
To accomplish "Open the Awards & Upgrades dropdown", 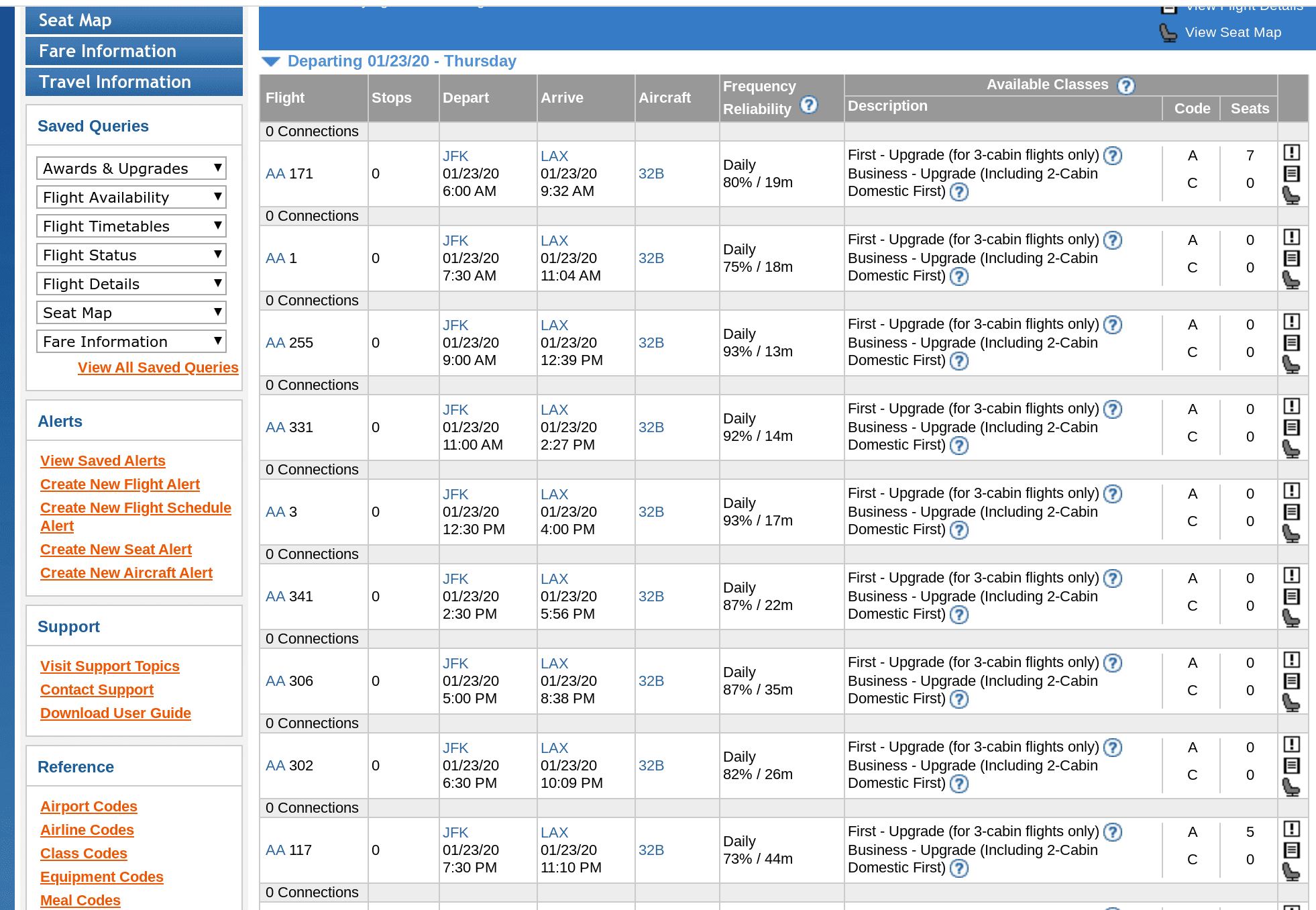I will pos(131,168).
